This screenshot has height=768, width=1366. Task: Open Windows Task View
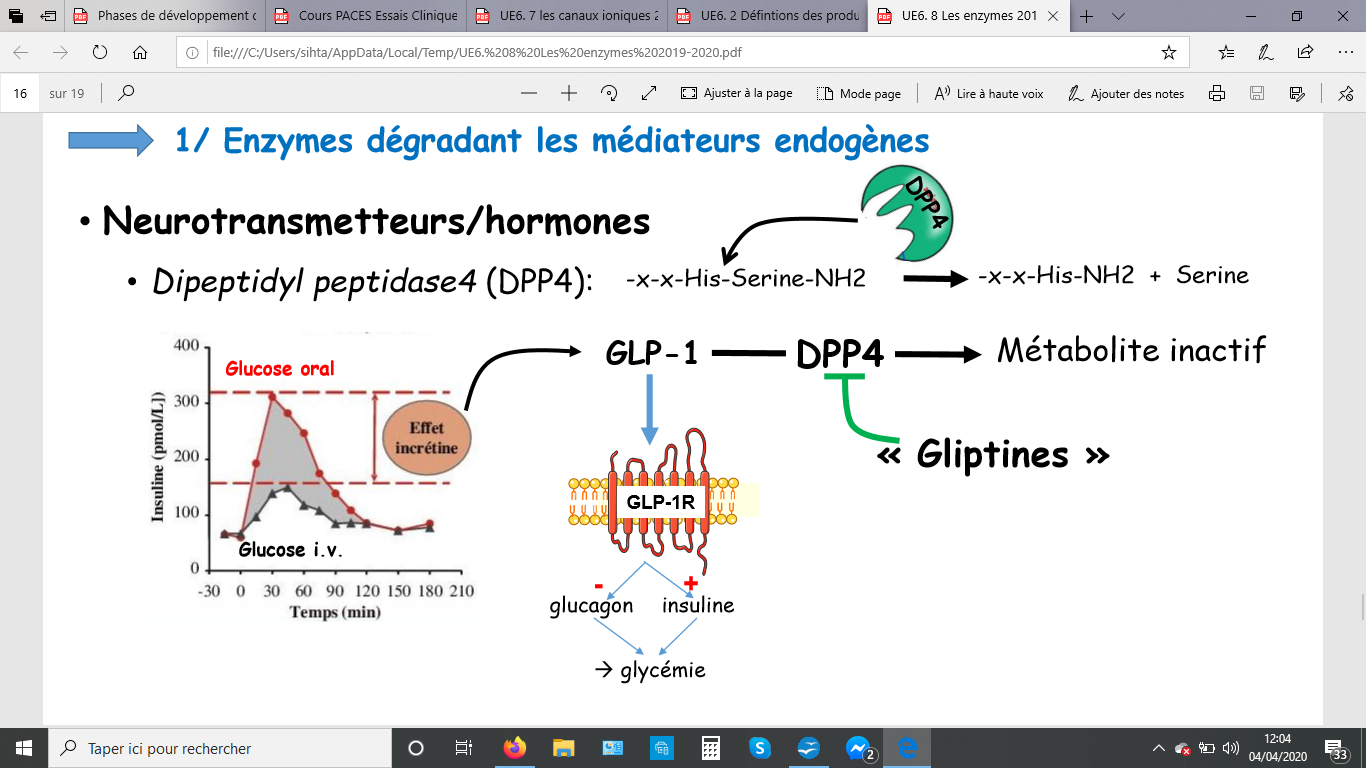click(464, 748)
